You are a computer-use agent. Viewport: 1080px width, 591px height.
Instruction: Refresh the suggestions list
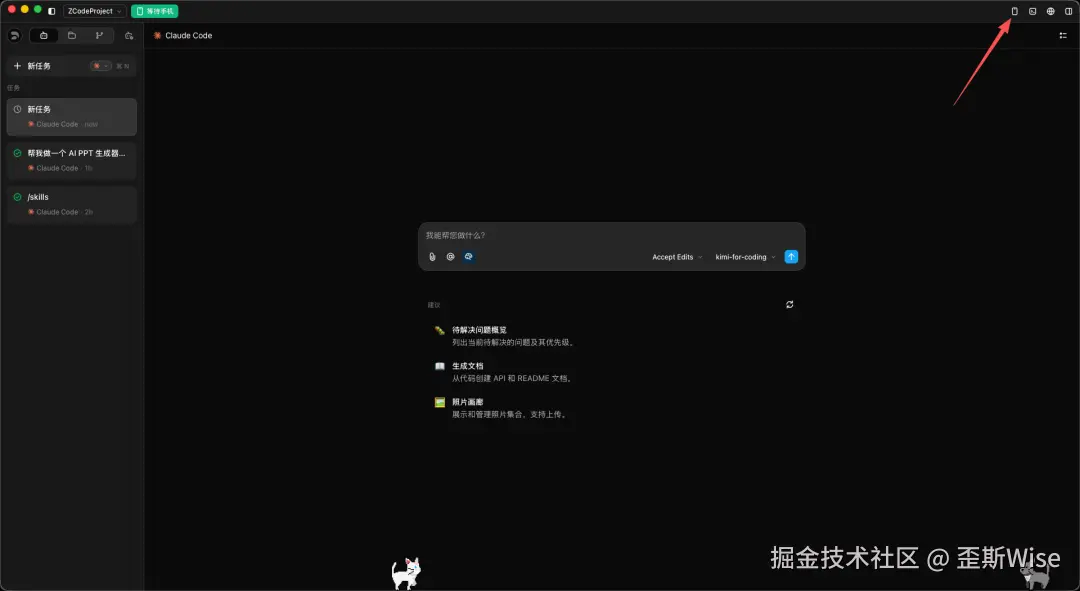789,304
